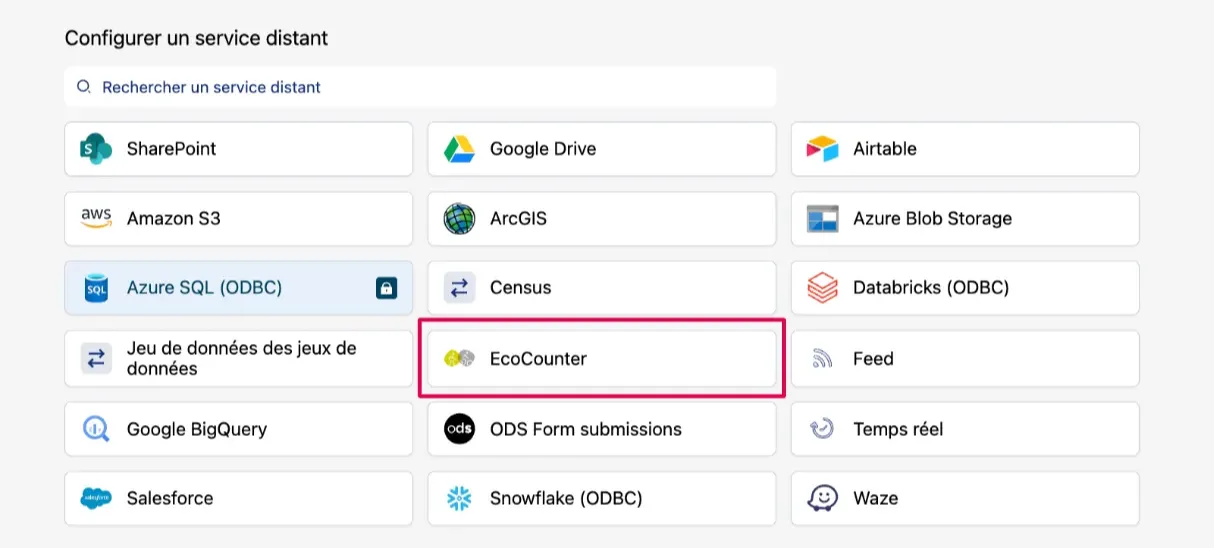Screen dimensions: 1214x548
Task: Click the Census arrows icon
Action: point(459,288)
